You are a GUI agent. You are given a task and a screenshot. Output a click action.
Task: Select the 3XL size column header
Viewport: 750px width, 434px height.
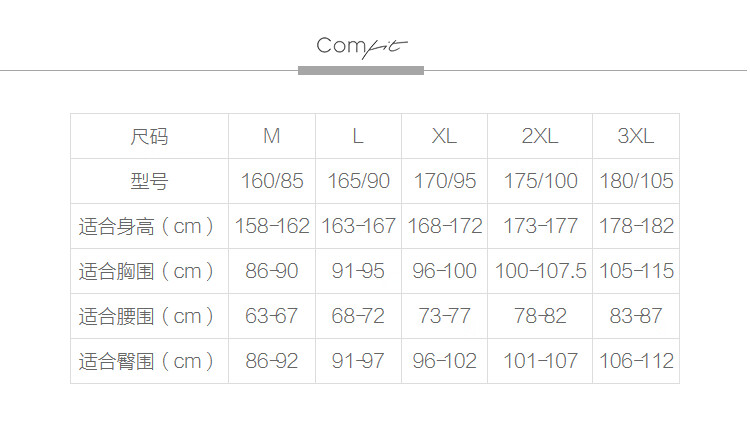point(636,136)
